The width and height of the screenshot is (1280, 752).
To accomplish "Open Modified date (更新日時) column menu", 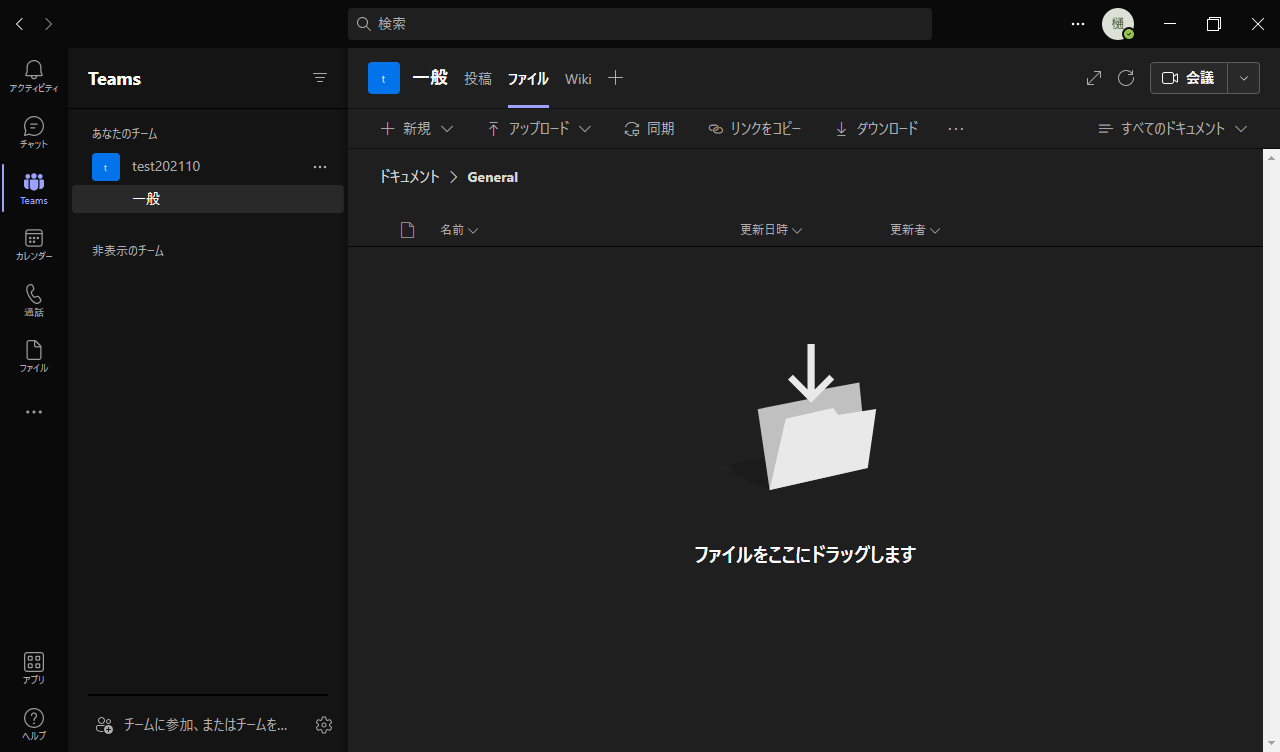I will click(771, 230).
